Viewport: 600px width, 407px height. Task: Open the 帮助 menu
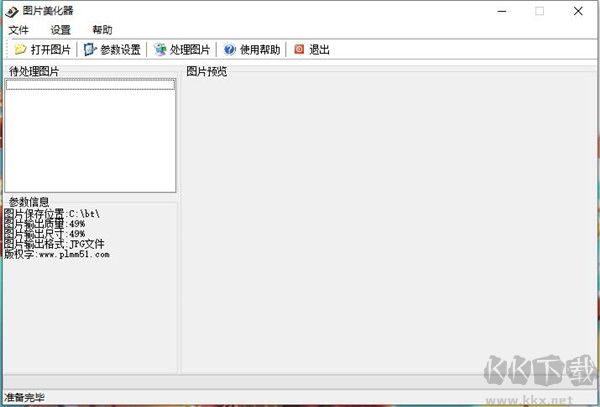click(102, 30)
